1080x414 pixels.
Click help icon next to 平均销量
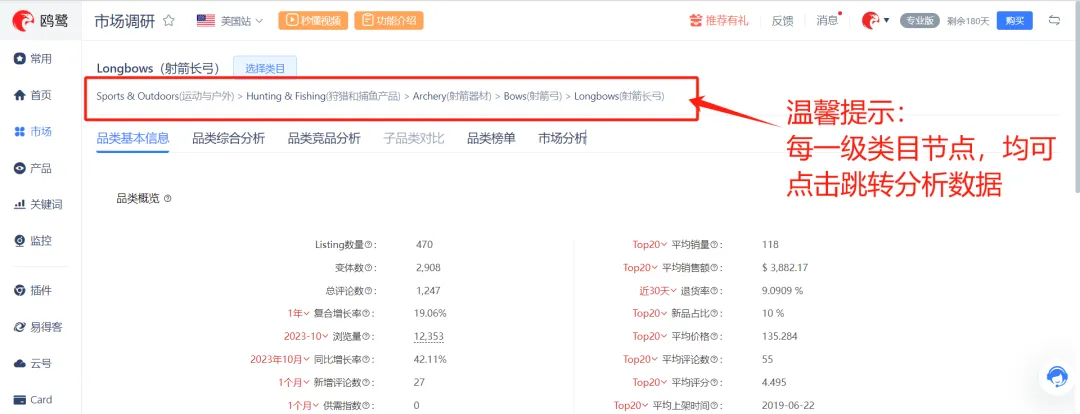point(714,245)
